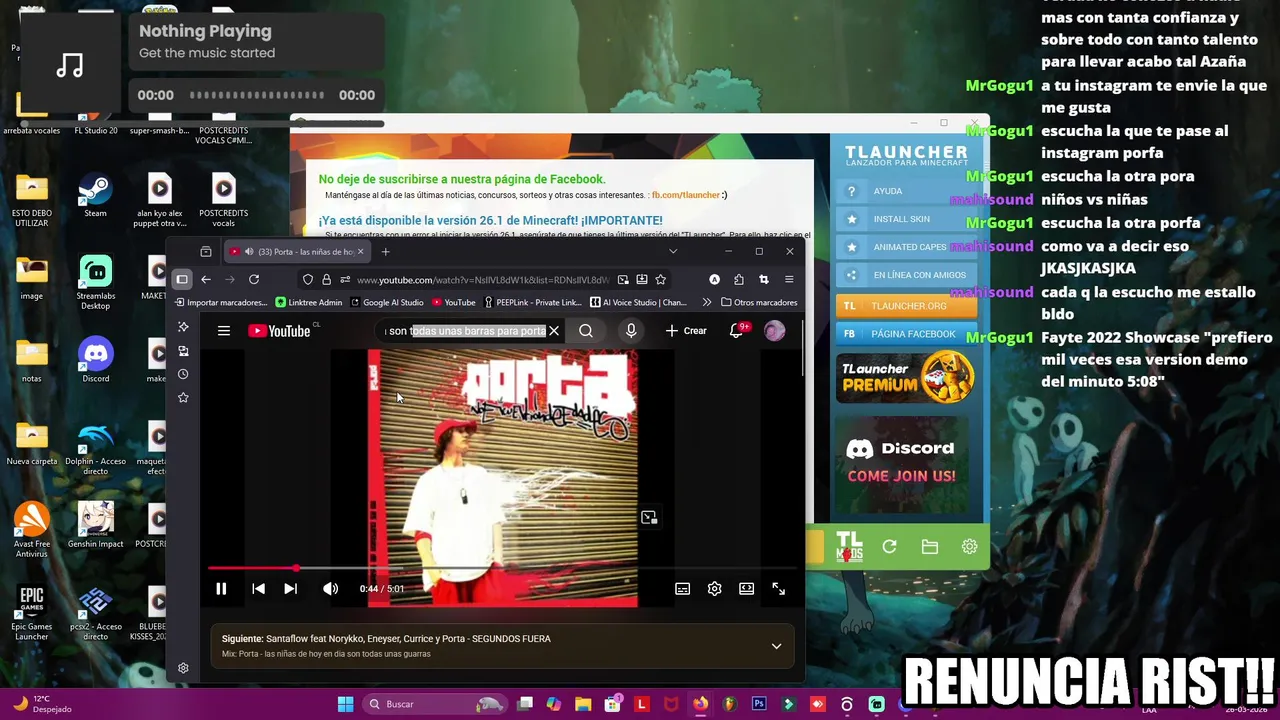Open Linktree Admin bookmark
The height and width of the screenshot is (720, 1280).
click(x=309, y=302)
